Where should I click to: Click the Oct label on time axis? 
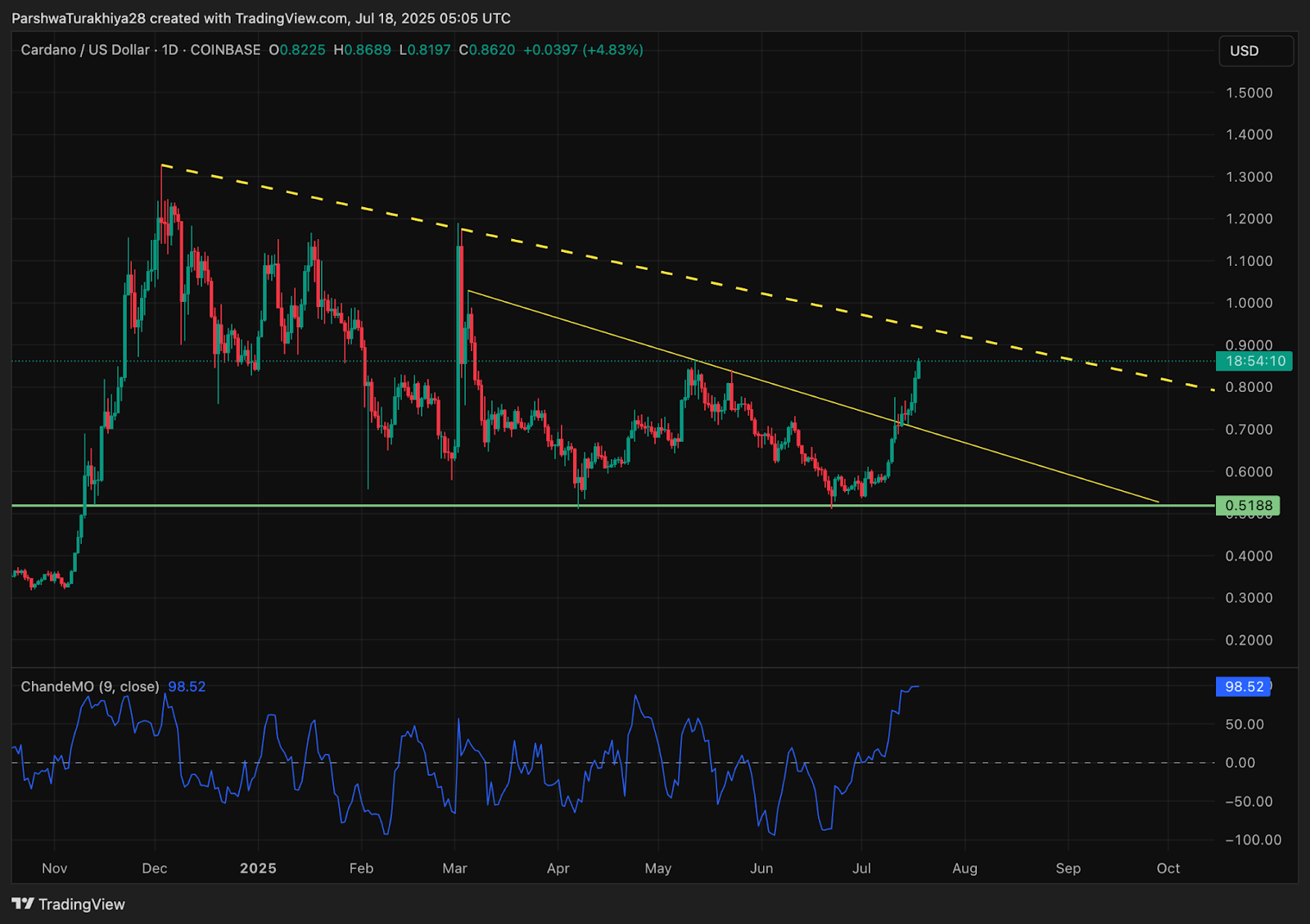[x=1168, y=868]
